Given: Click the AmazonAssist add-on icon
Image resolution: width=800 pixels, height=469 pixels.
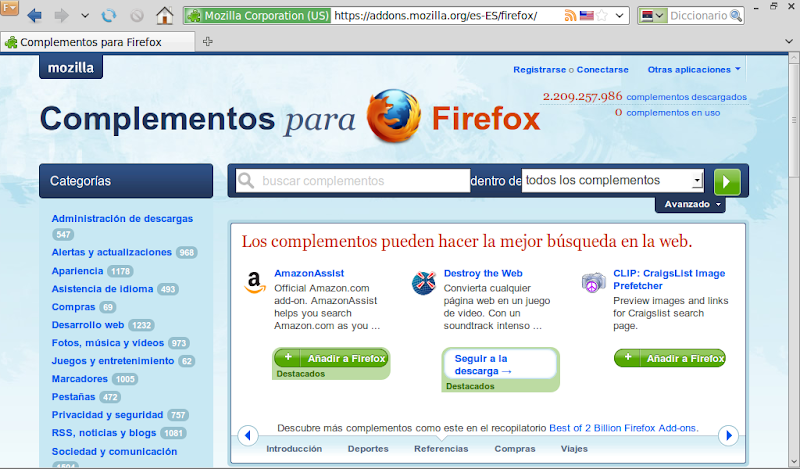Looking at the screenshot, I should 255,282.
